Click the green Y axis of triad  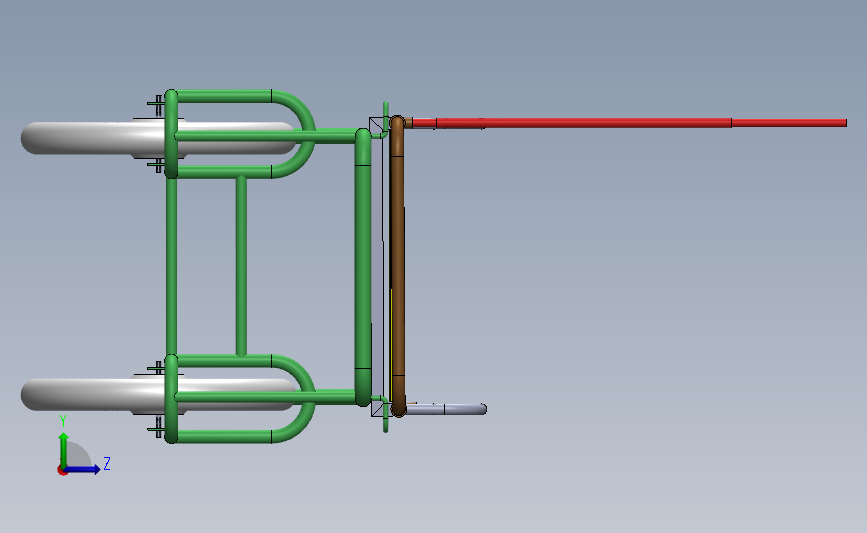(x=64, y=449)
